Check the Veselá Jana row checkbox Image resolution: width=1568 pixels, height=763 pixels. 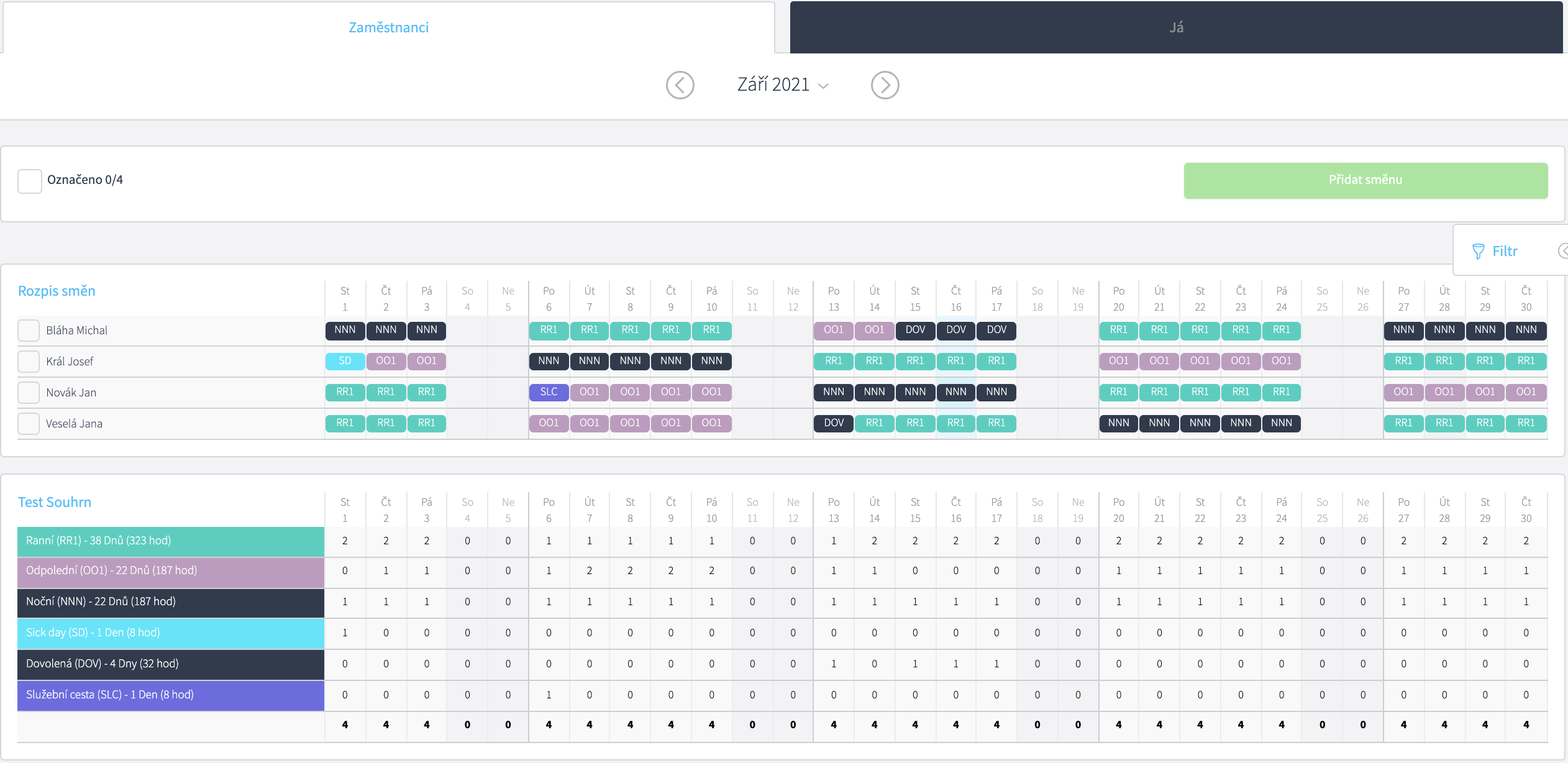pyautogui.click(x=29, y=424)
